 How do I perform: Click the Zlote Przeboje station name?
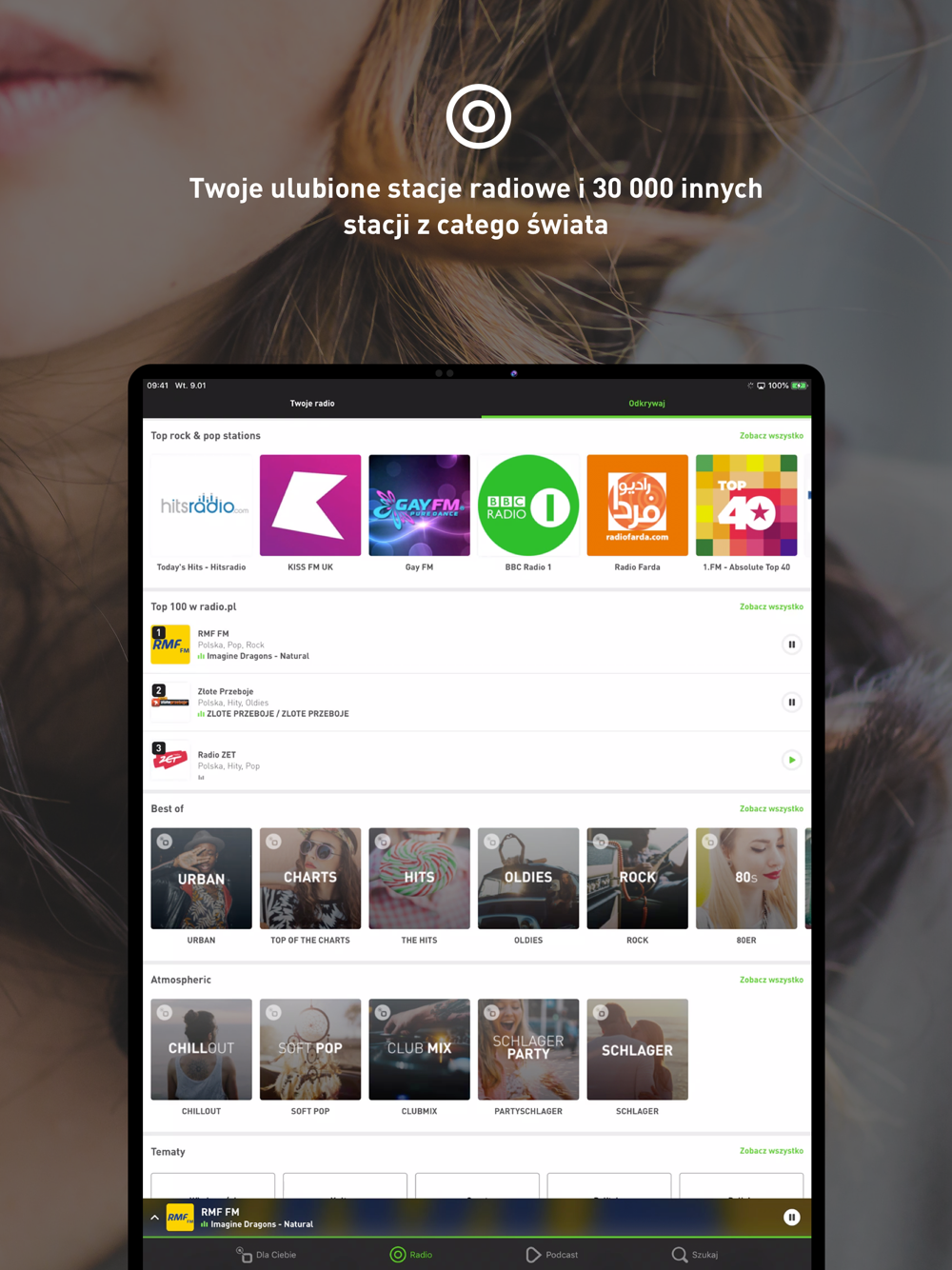click(x=226, y=691)
